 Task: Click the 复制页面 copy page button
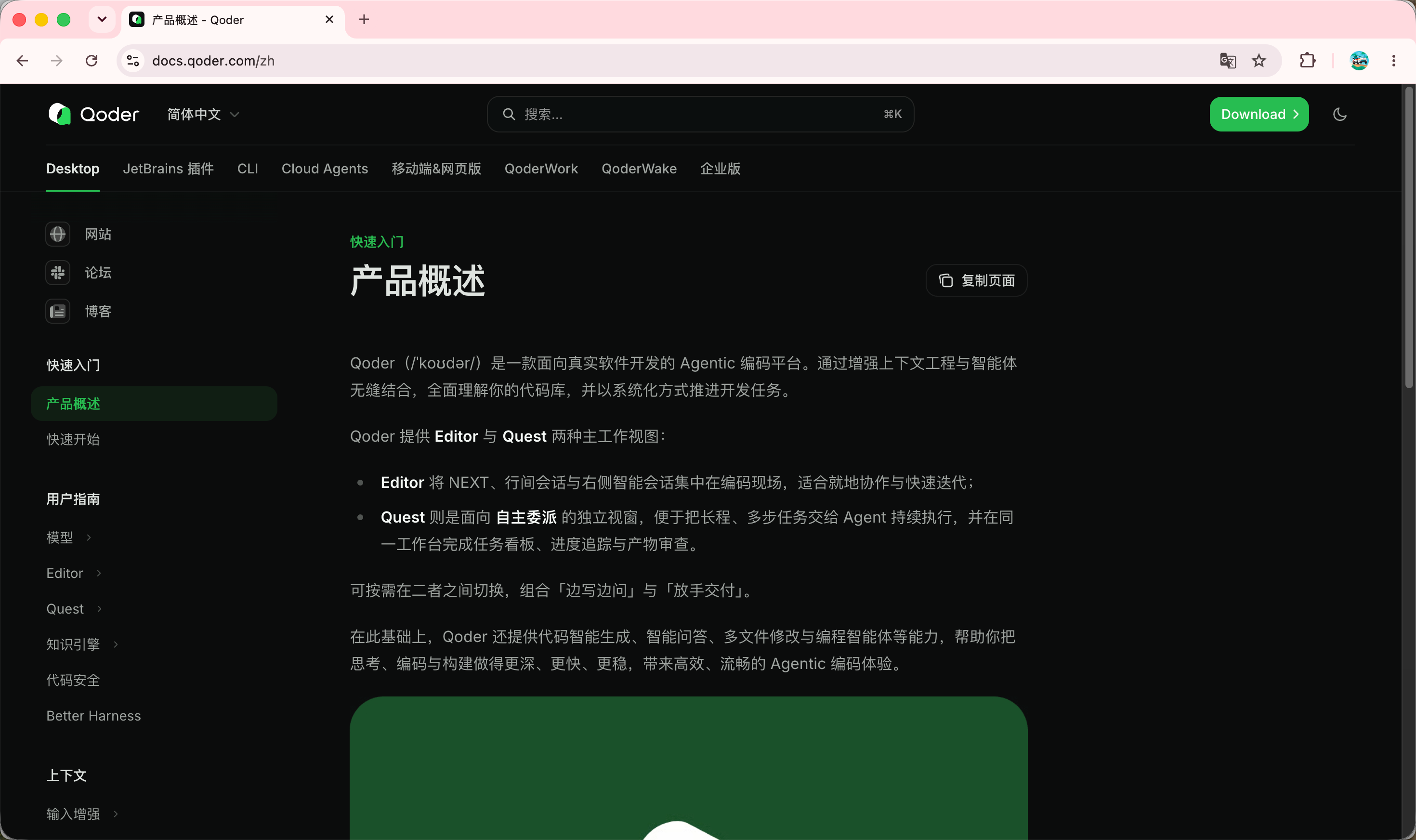tap(976, 280)
